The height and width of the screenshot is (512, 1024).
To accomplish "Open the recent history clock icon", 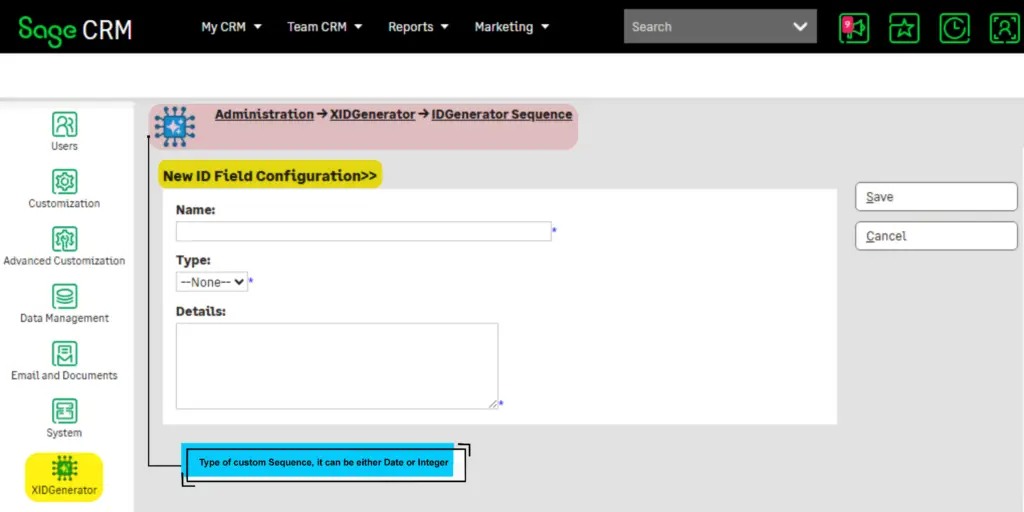I will 954,28.
